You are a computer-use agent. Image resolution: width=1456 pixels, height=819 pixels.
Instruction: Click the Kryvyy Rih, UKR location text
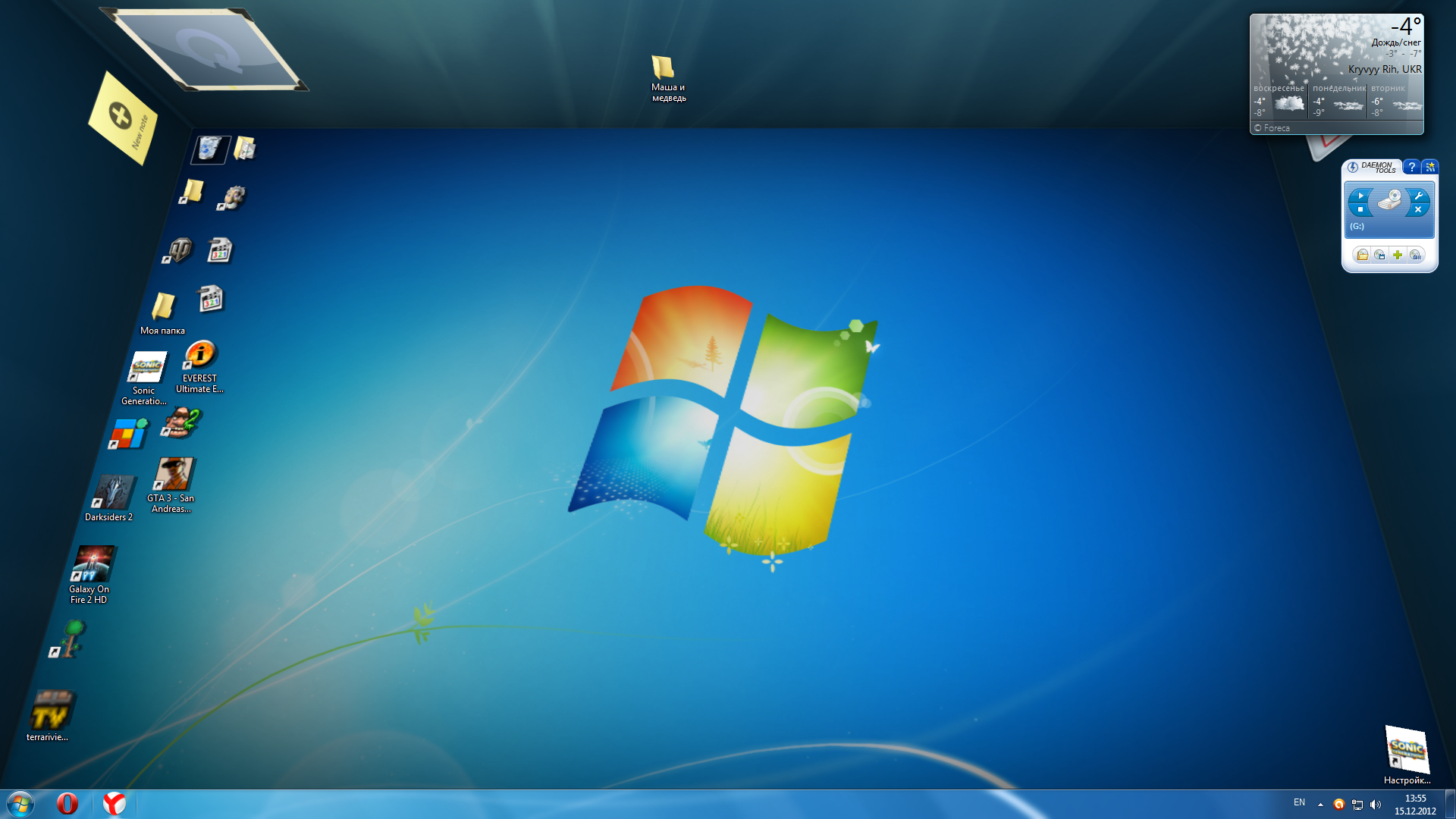click(x=1385, y=69)
